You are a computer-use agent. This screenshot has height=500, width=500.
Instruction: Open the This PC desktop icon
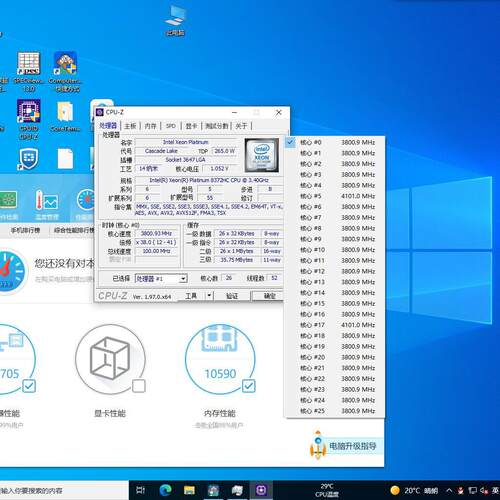pyautogui.click(x=175, y=20)
